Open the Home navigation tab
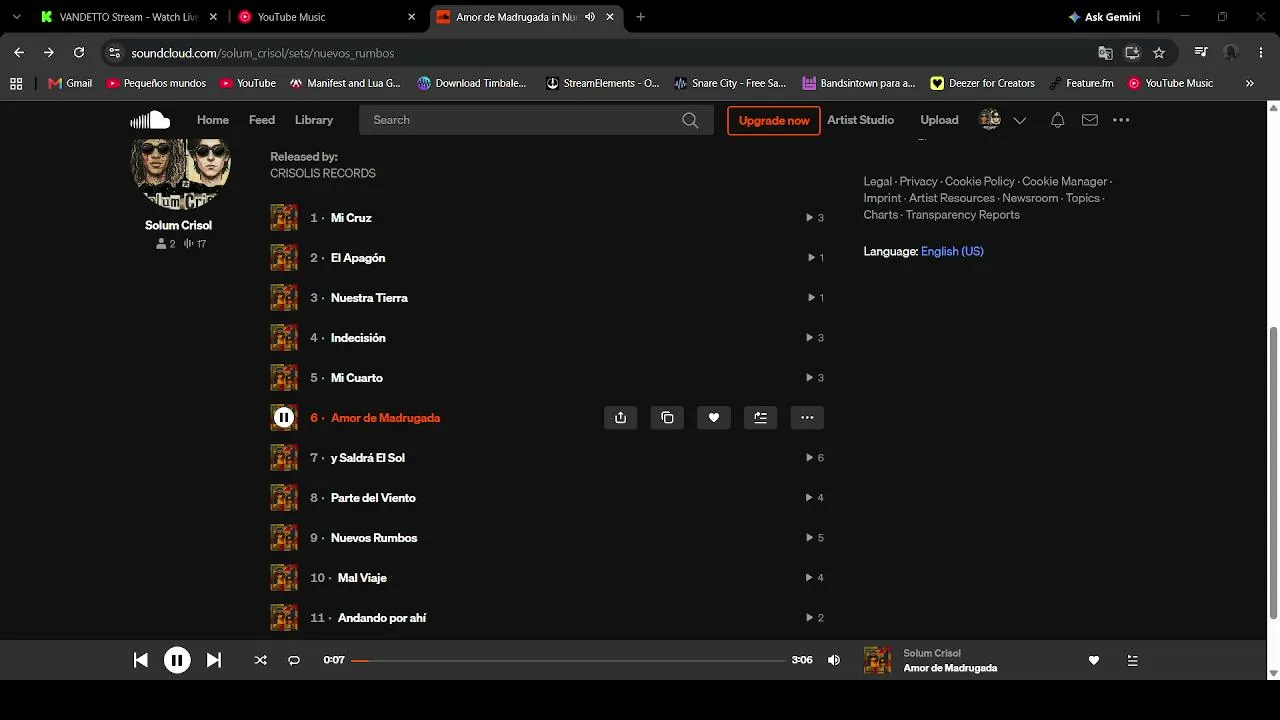 coord(213,120)
